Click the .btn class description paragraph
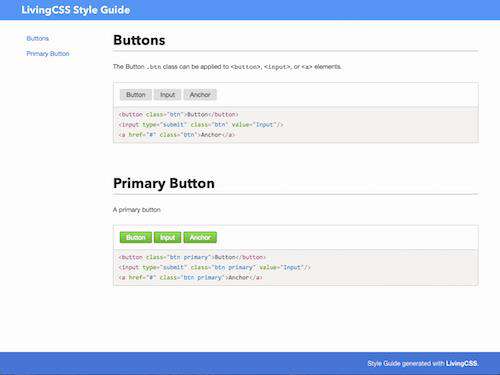Viewport: 500px width, 375px height. 227,67
